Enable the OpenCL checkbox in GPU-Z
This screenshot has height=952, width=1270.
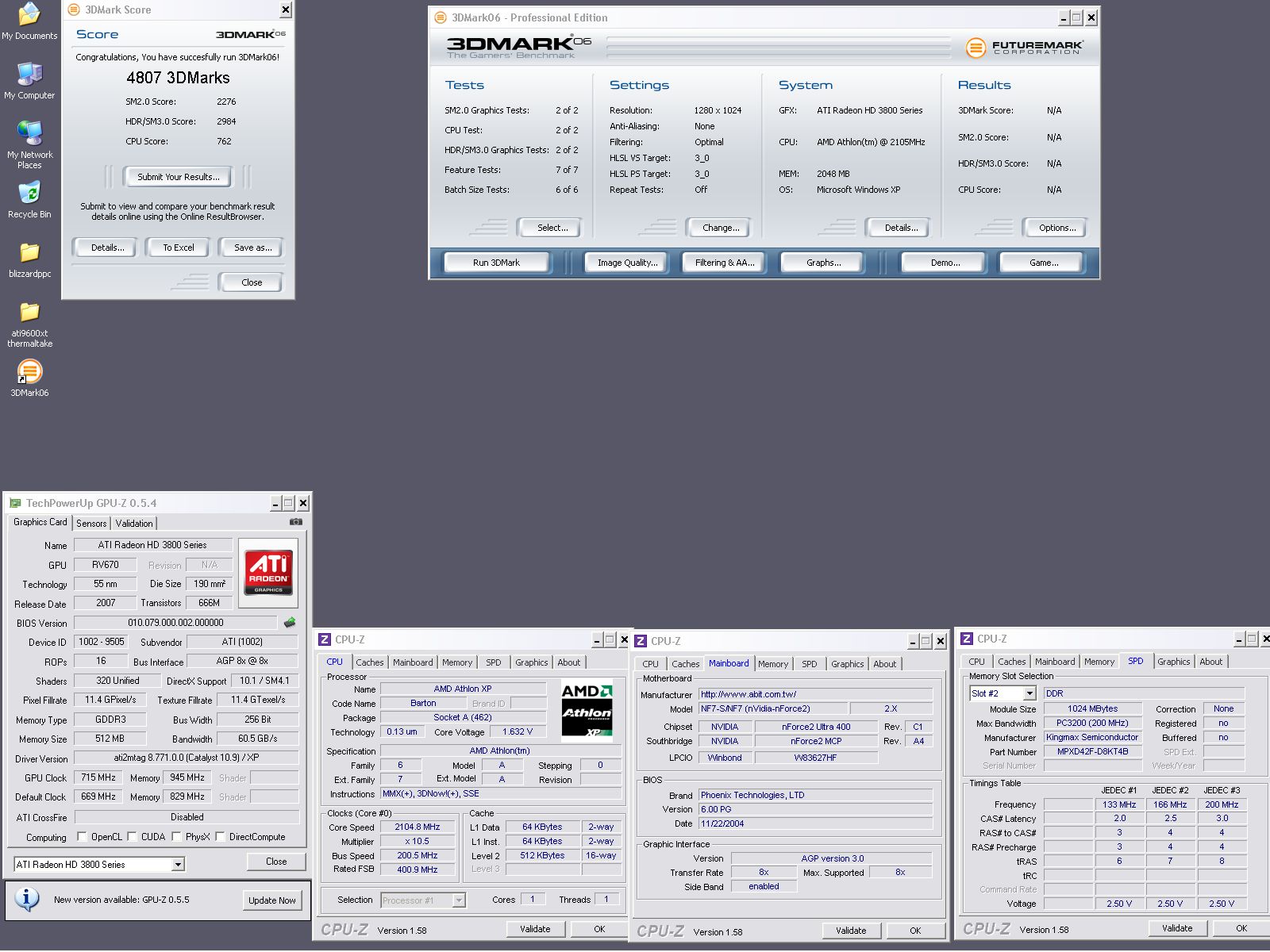82,836
